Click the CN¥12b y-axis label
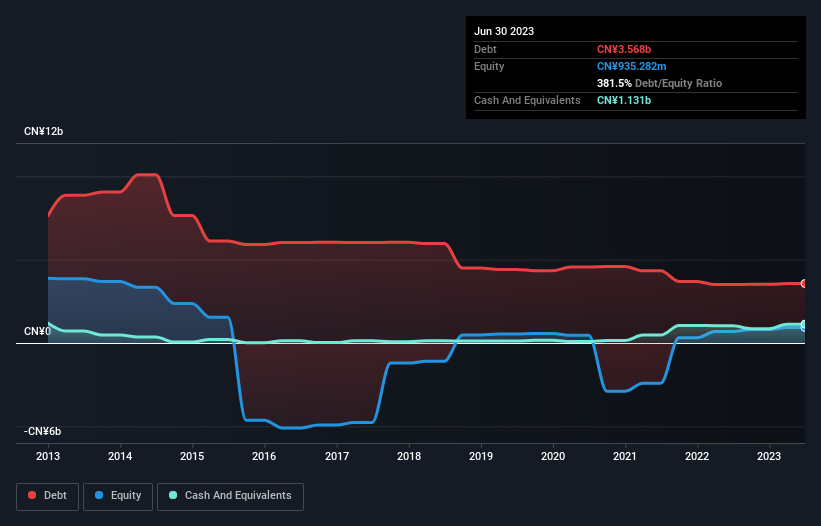Screen dimensions: 821x526 43,131
